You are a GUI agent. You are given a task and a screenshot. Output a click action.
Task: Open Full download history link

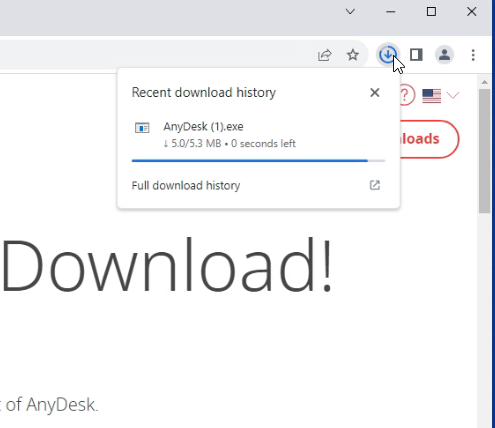click(x=186, y=185)
